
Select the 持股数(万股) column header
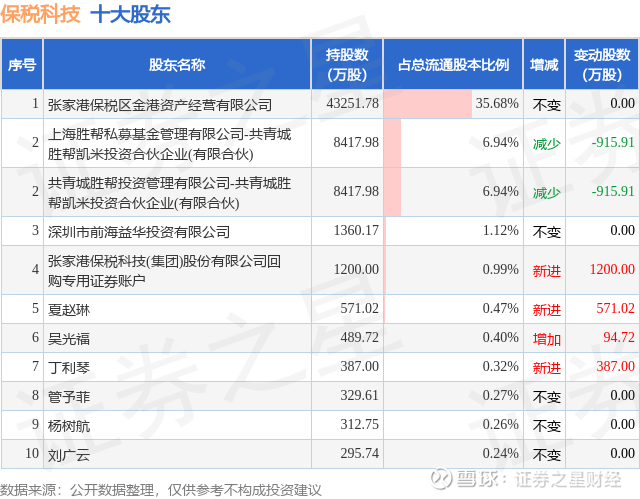pos(347,64)
